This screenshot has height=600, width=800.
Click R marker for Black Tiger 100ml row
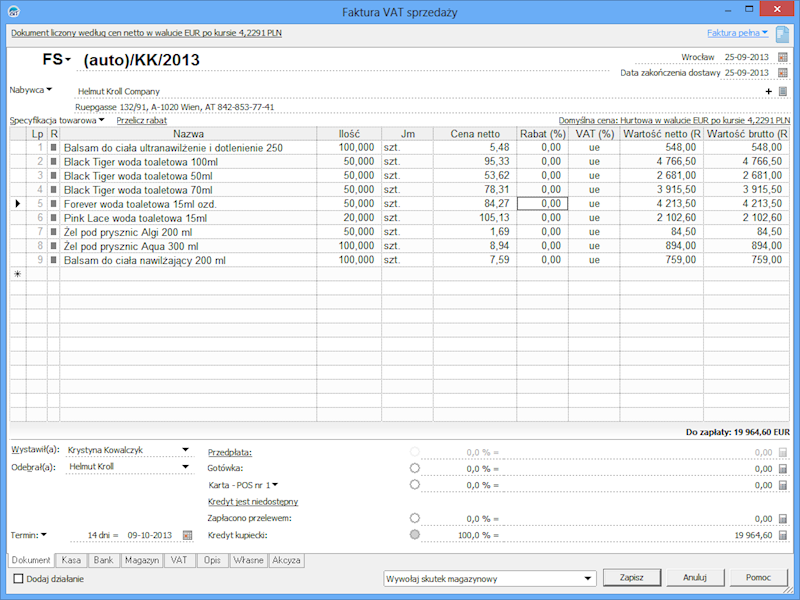[x=54, y=162]
